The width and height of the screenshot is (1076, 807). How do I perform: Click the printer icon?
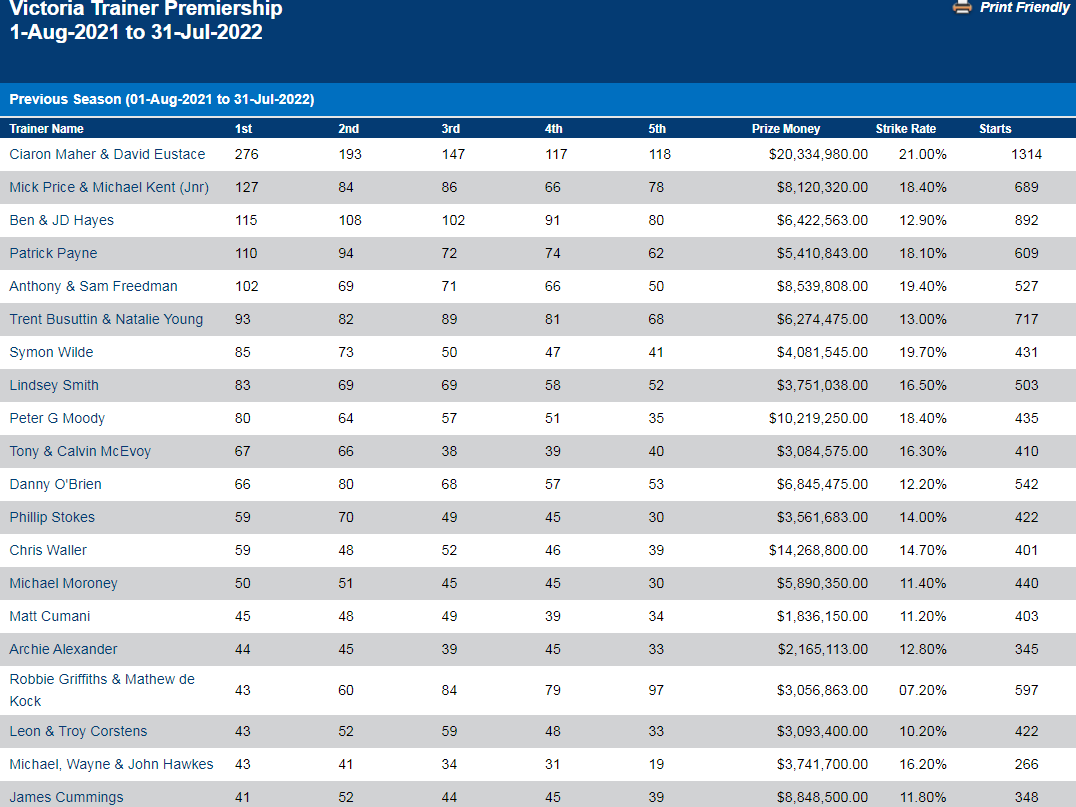[x=962, y=7]
